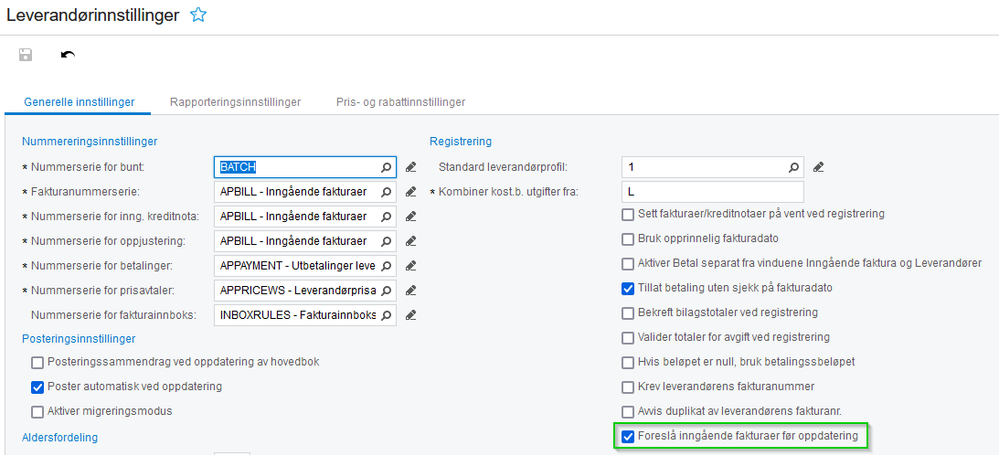This screenshot has width=999, height=455.
Task: Open lookup for Nummerserie for oppjustering
Action: pos(386,241)
